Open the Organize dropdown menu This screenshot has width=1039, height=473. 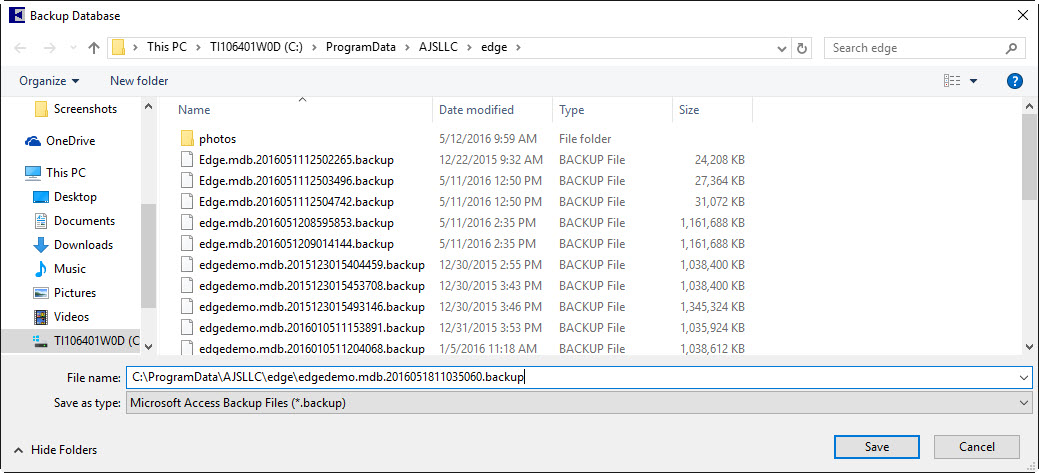pyautogui.click(x=48, y=81)
